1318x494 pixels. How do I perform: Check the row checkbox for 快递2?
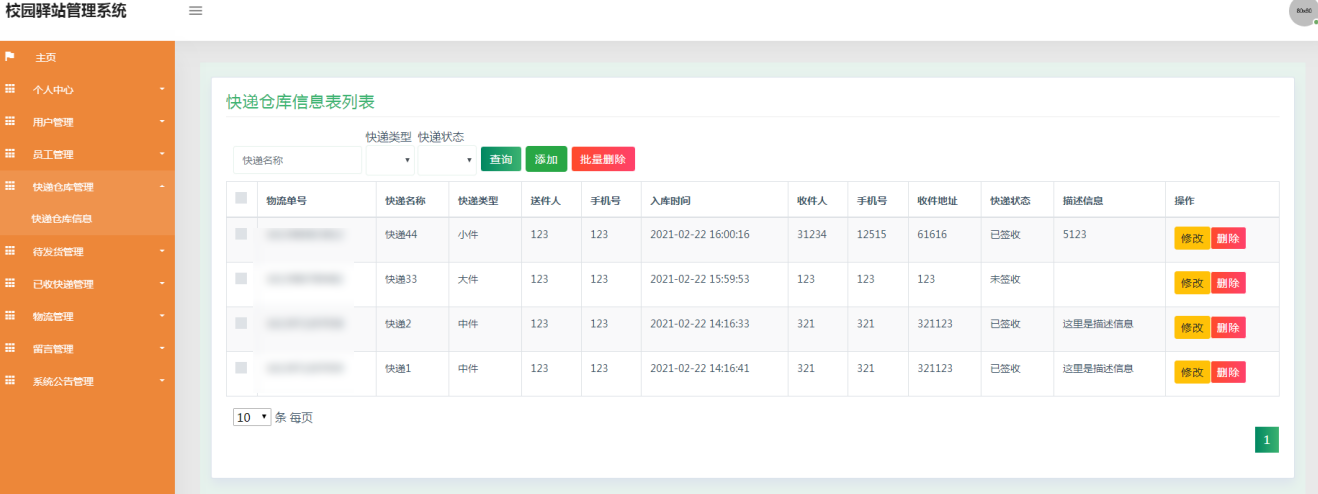241,323
